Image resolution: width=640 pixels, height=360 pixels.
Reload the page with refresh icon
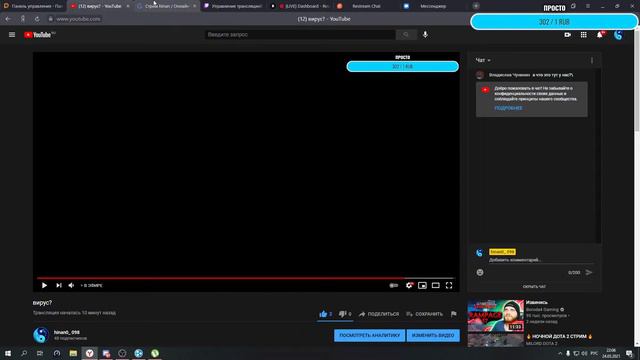click(37, 19)
